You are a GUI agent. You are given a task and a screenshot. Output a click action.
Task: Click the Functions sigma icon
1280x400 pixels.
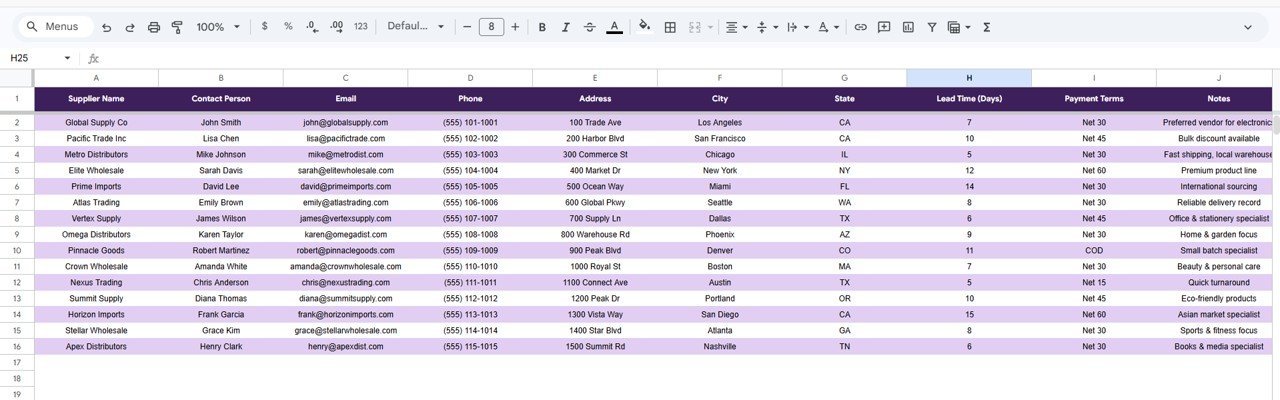click(986, 27)
